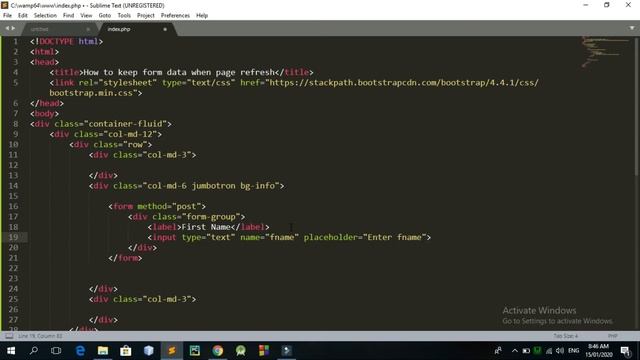Click the closing form tag
Viewport: 640px width, 360px height.
(125, 258)
